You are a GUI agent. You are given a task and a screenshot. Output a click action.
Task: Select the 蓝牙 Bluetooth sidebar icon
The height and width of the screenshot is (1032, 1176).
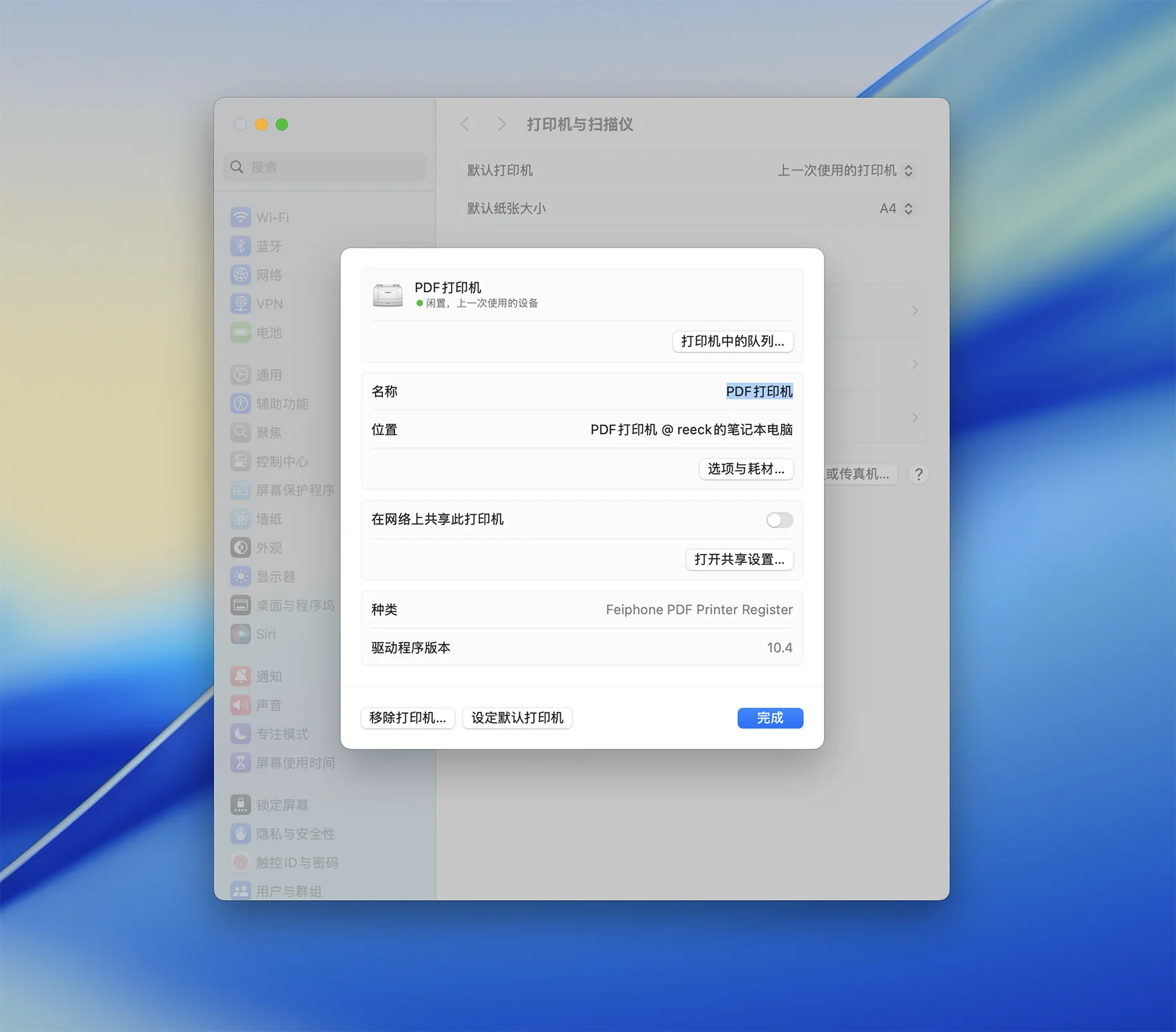[x=240, y=246]
